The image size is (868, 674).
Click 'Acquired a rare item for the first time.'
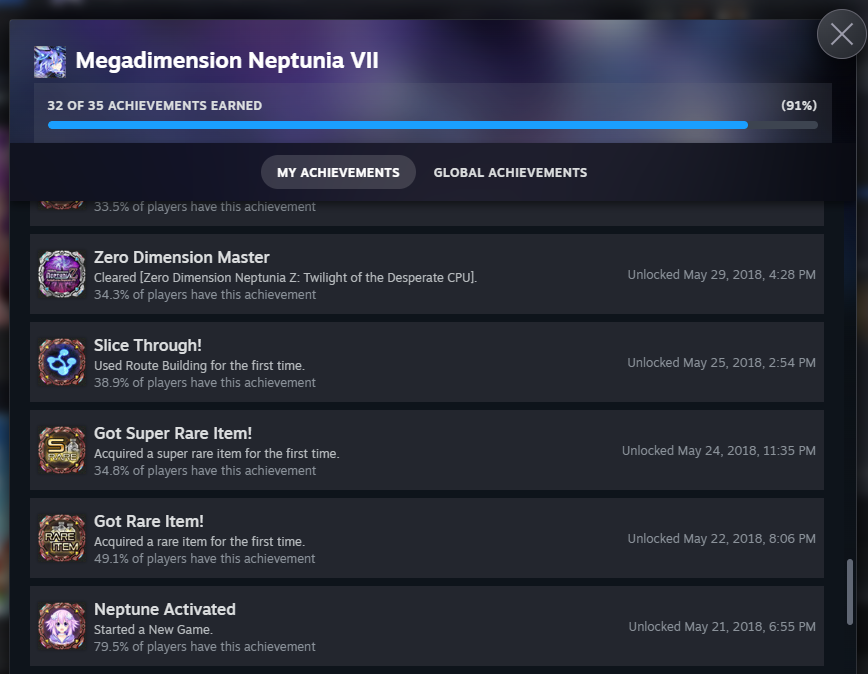point(199,542)
